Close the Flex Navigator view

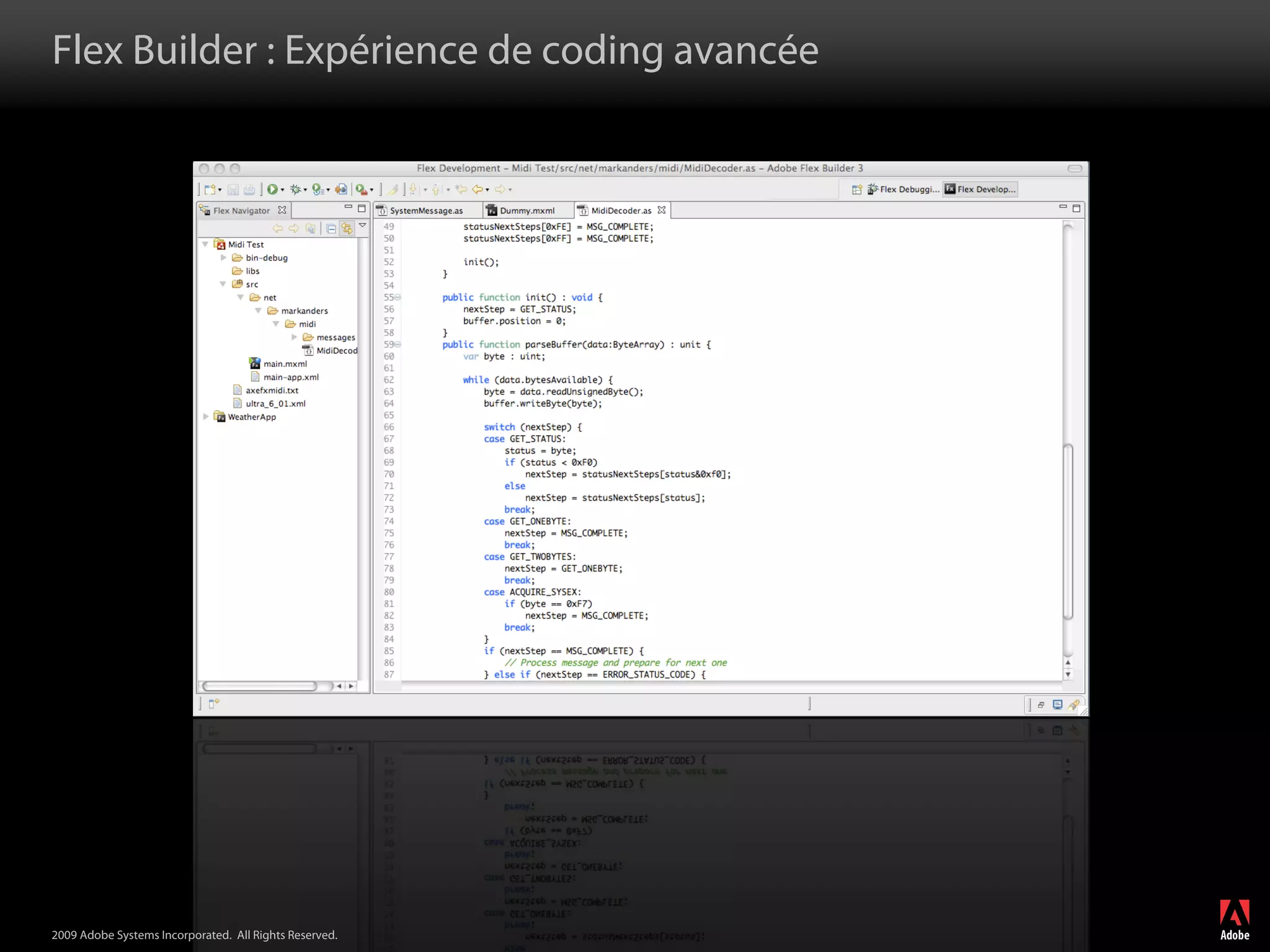[x=282, y=210]
